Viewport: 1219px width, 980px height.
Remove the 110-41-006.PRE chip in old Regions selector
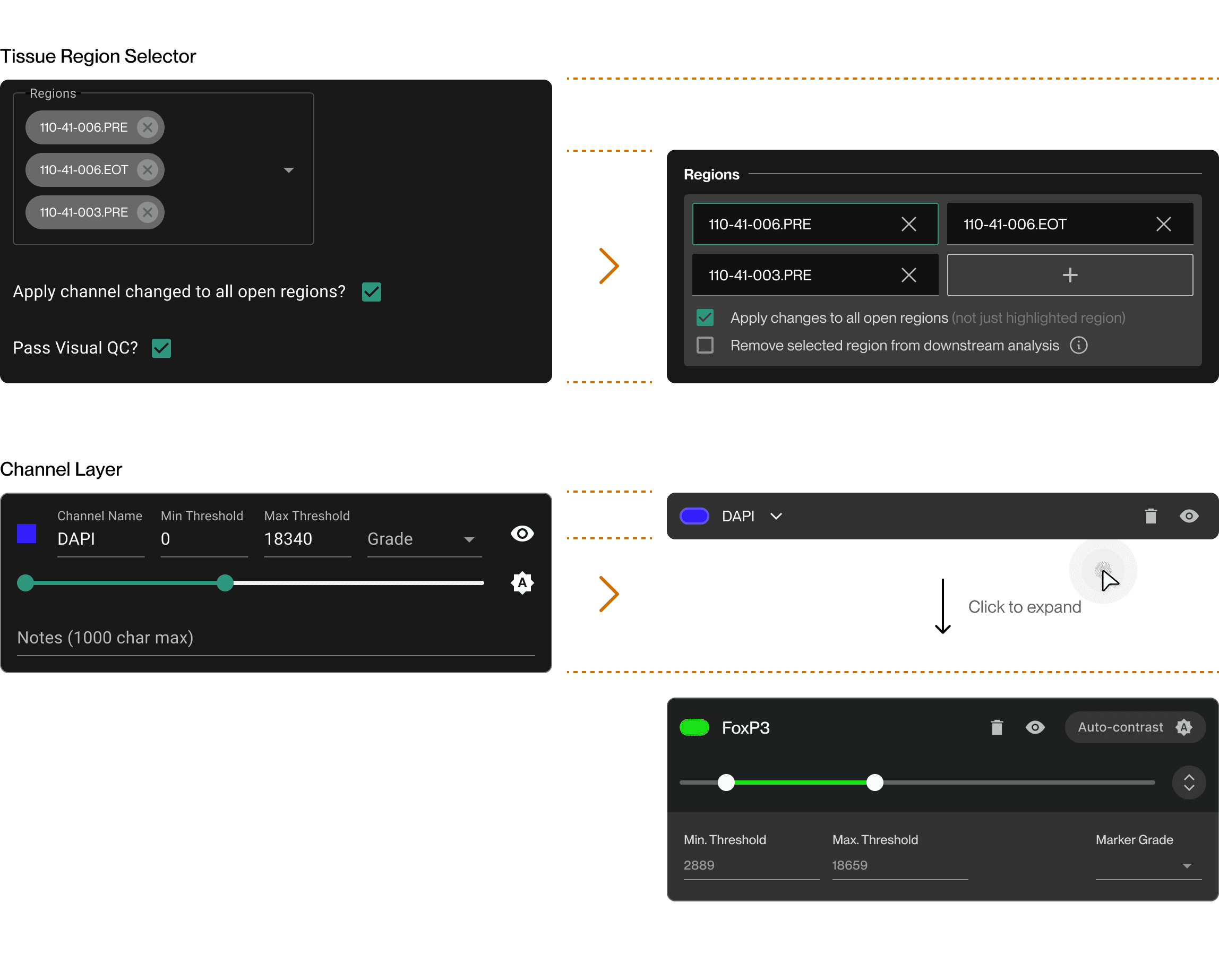148,127
